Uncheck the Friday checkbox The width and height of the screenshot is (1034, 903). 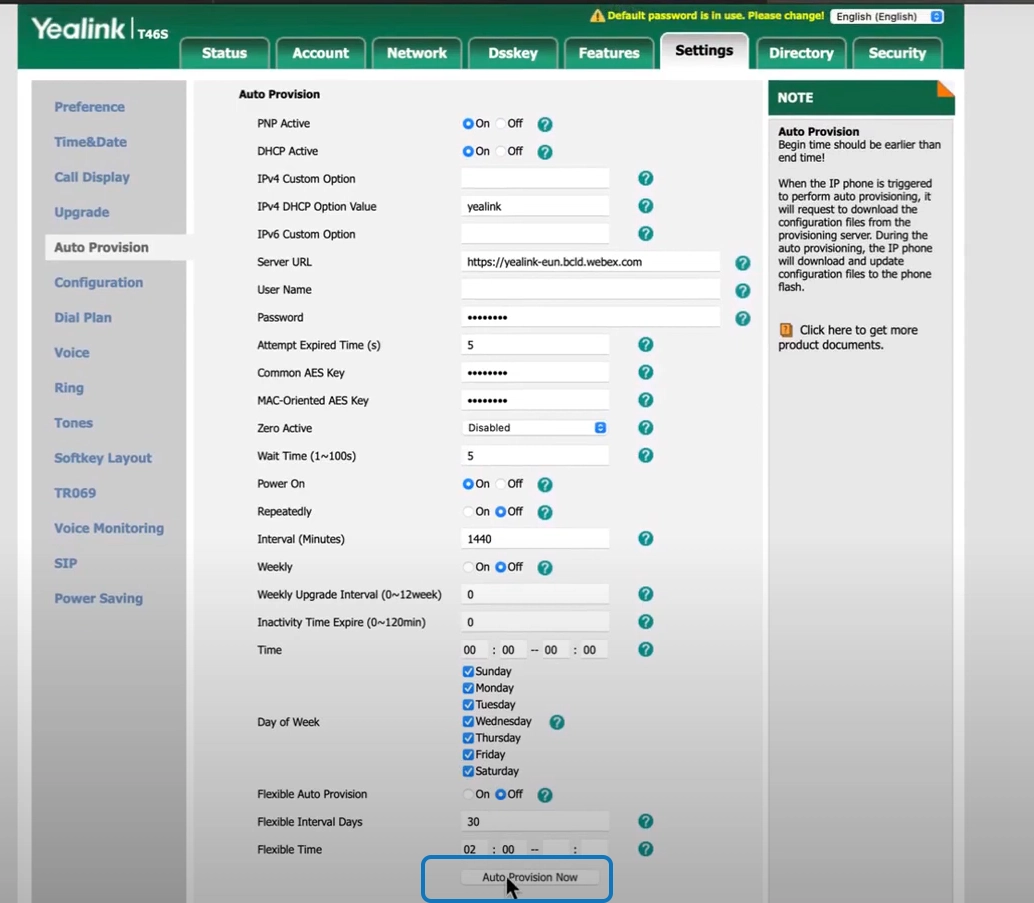click(468, 755)
